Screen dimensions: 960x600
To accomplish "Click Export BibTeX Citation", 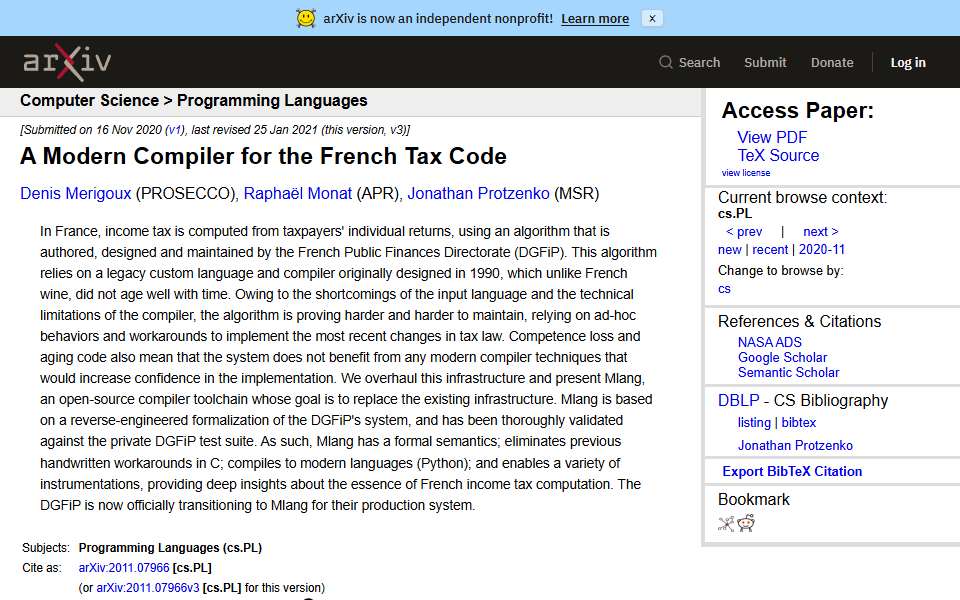I will coord(792,471).
